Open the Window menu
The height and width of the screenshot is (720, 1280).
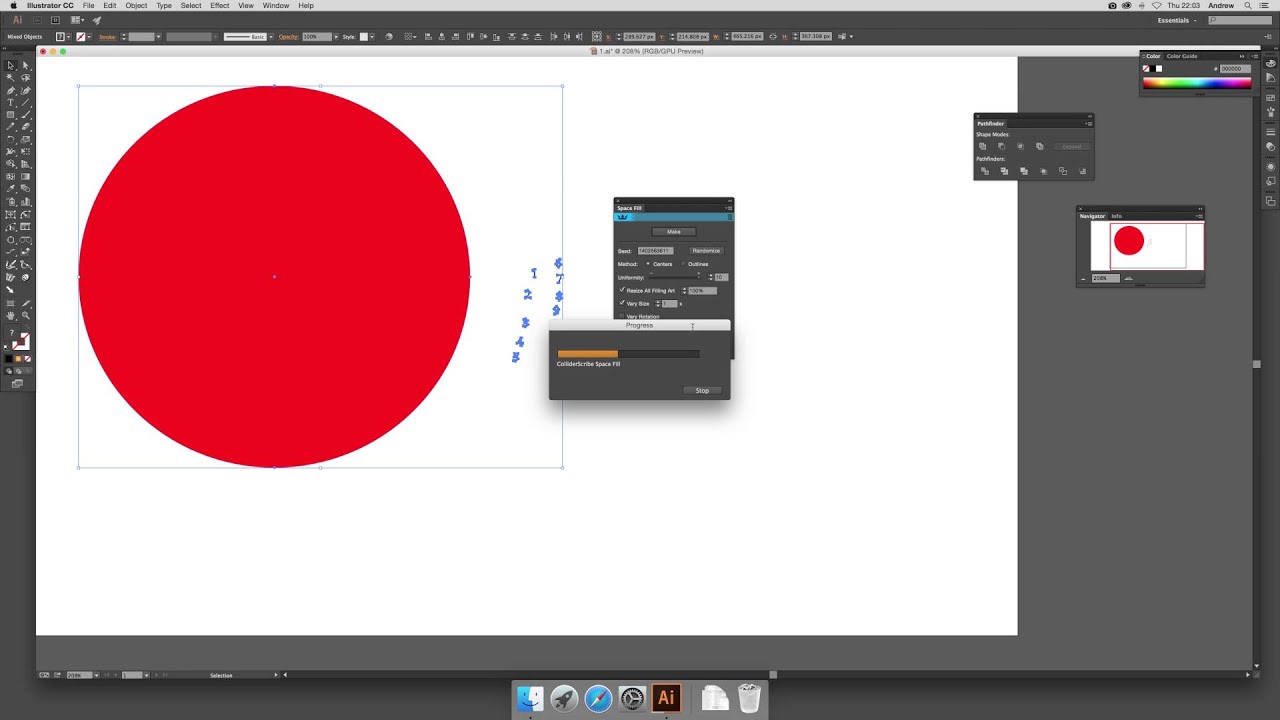tap(276, 5)
